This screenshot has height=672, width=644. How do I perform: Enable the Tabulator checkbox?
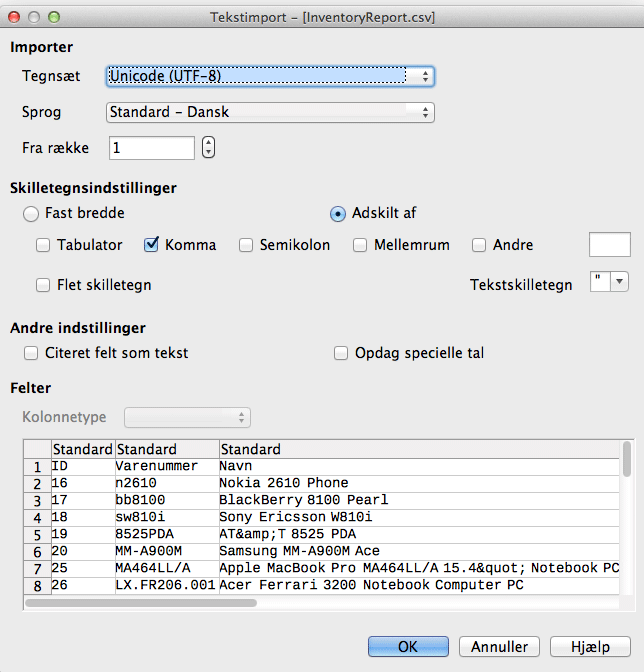tap(44, 245)
